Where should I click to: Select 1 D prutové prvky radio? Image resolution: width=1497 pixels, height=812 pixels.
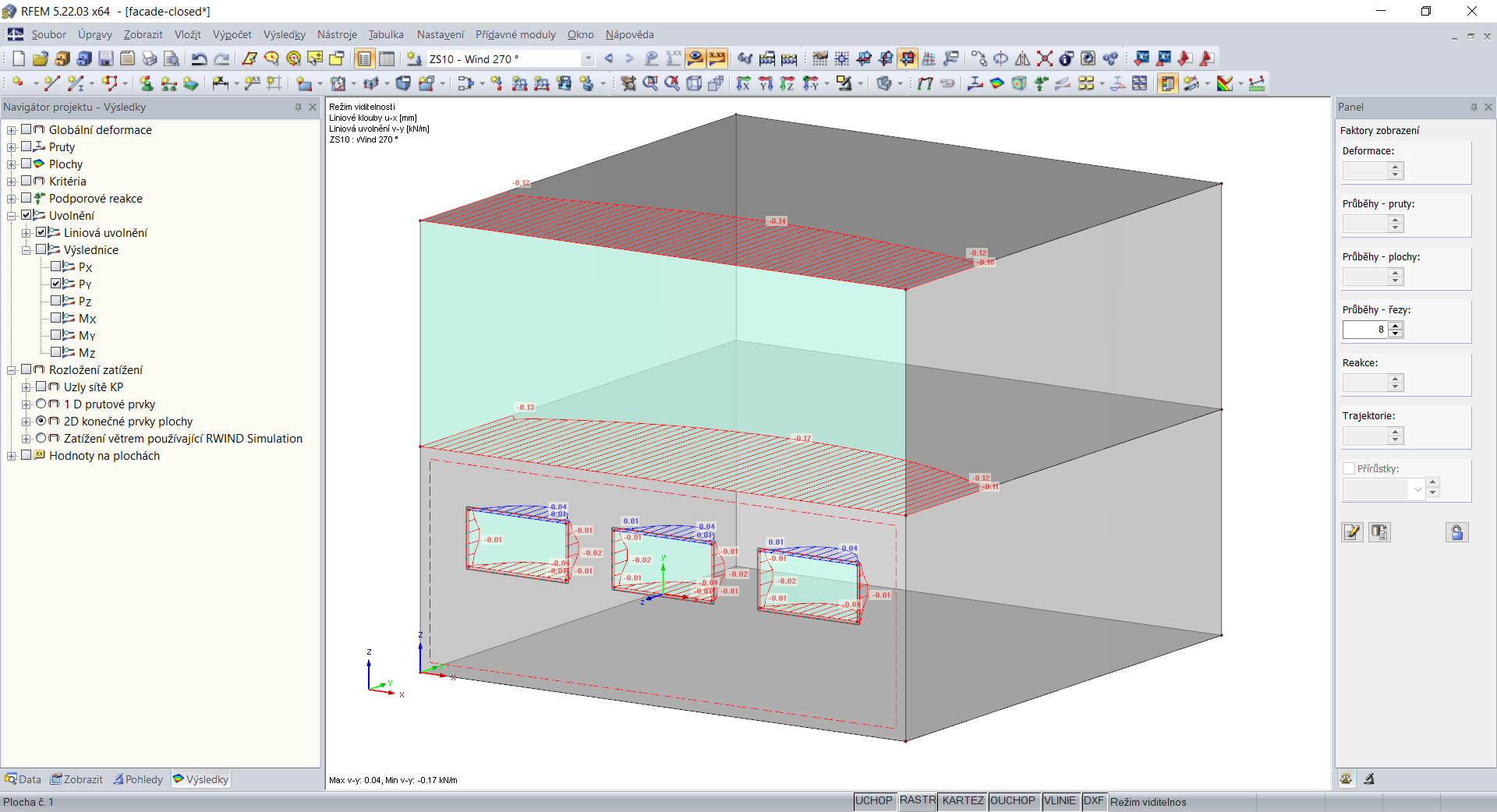click(x=41, y=404)
